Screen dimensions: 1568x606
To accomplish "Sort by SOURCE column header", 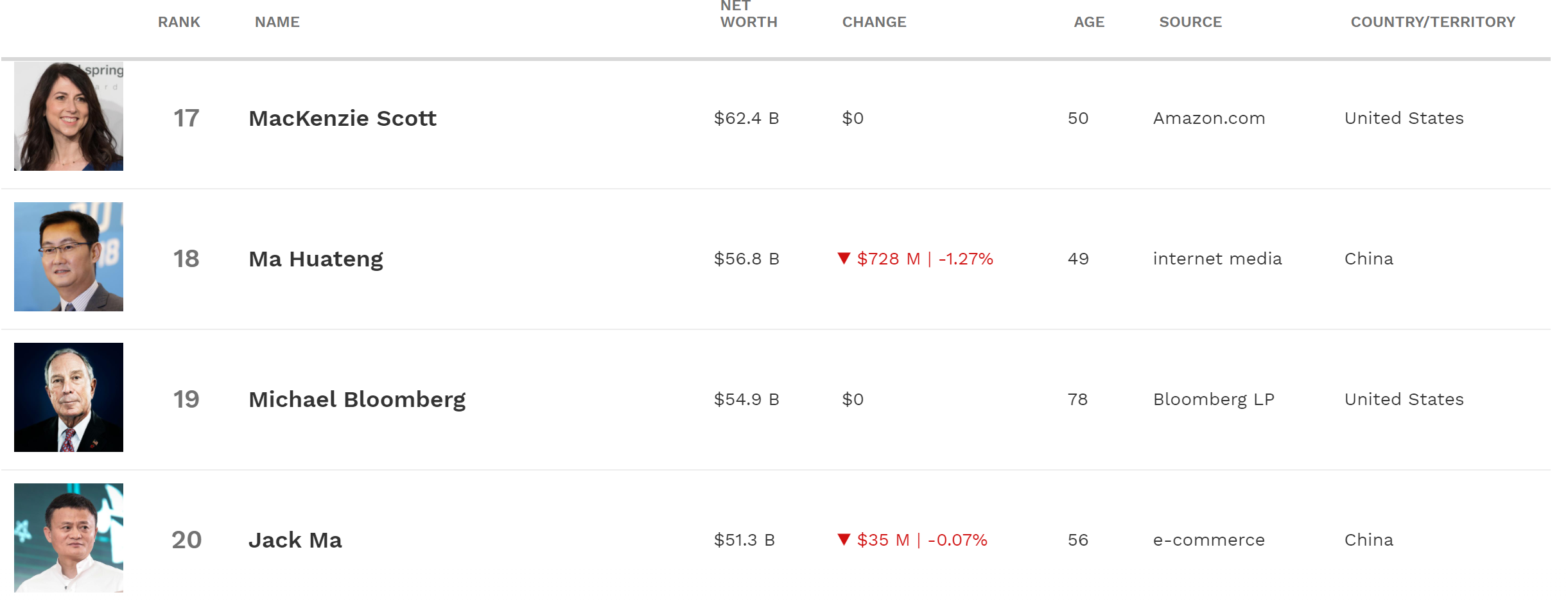I will click(1190, 22).
